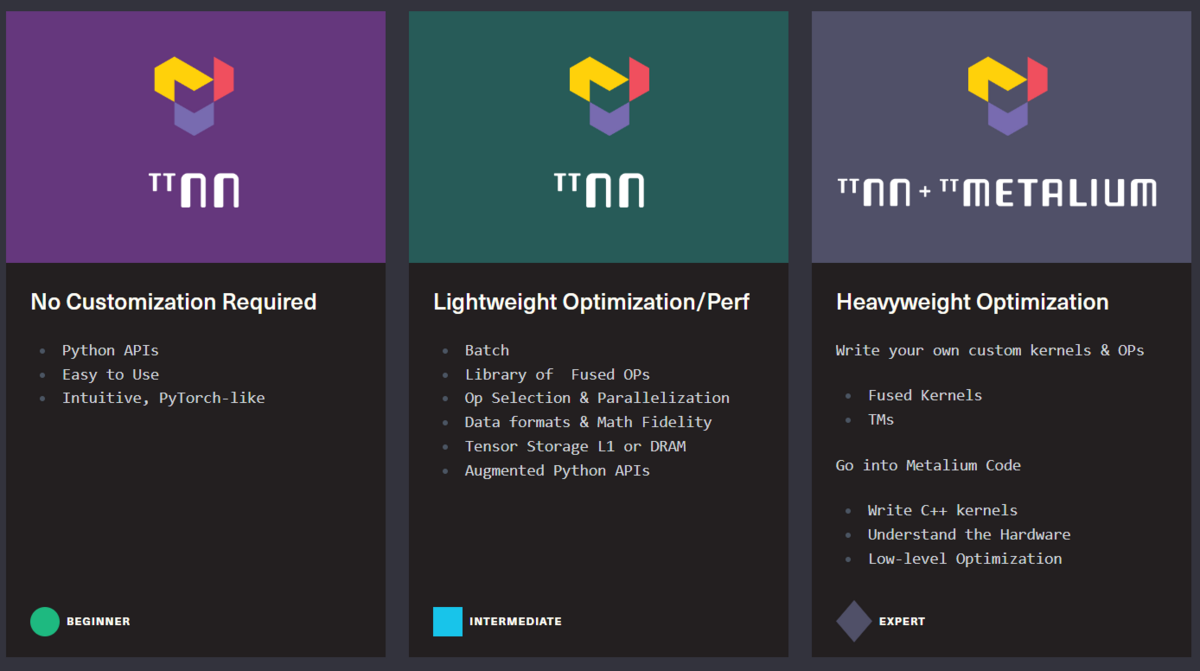Click the Intuitive, PyTorch-like bullet
The width and height of the screenshot is (1200, 671).
[163, 398]
